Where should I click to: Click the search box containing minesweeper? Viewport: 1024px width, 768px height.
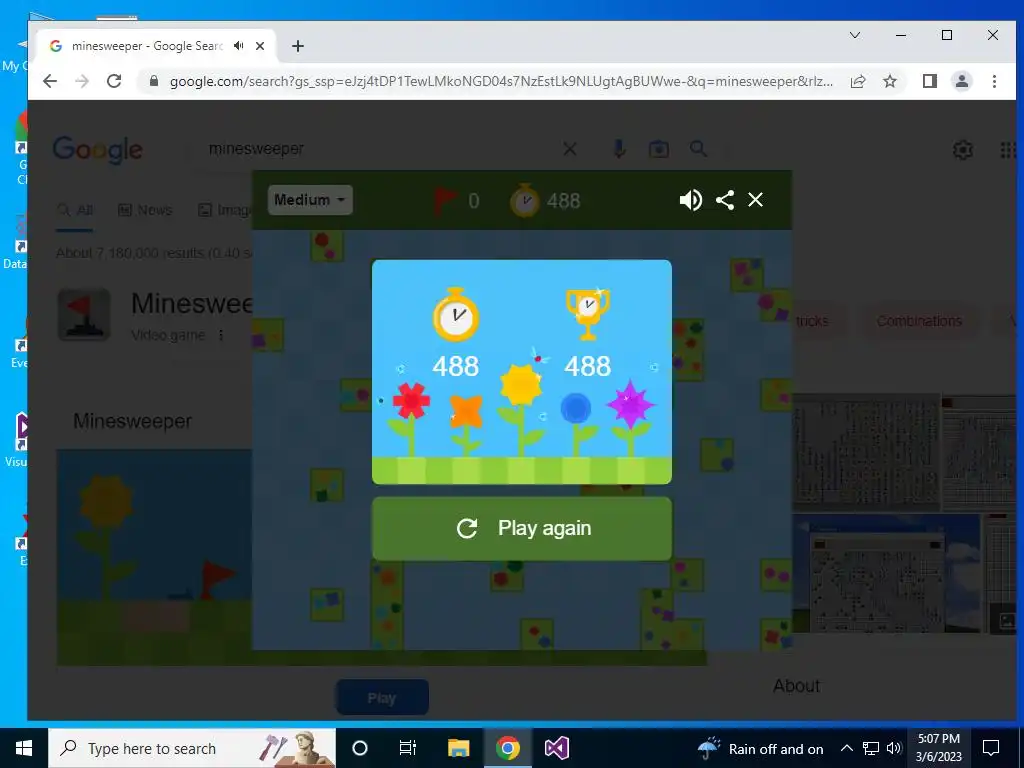[x=379, y=149]
